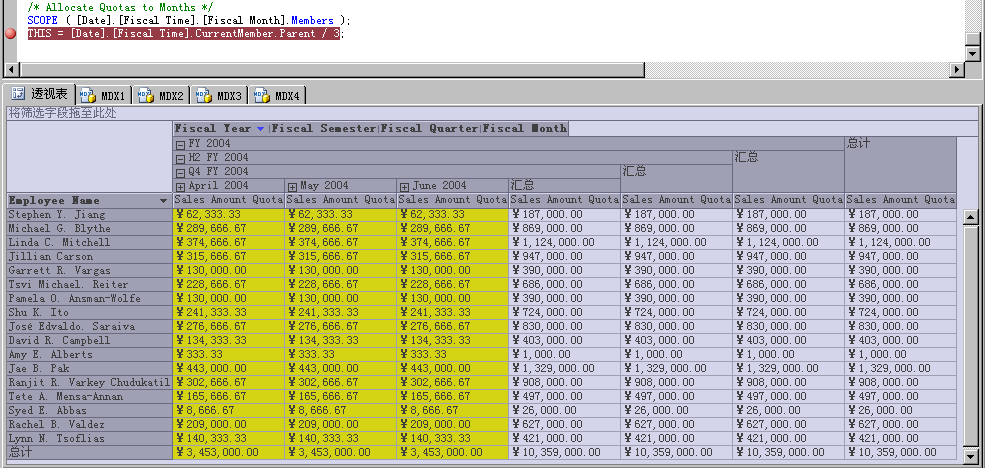Expand the May 2004 month column

[292, 186]
